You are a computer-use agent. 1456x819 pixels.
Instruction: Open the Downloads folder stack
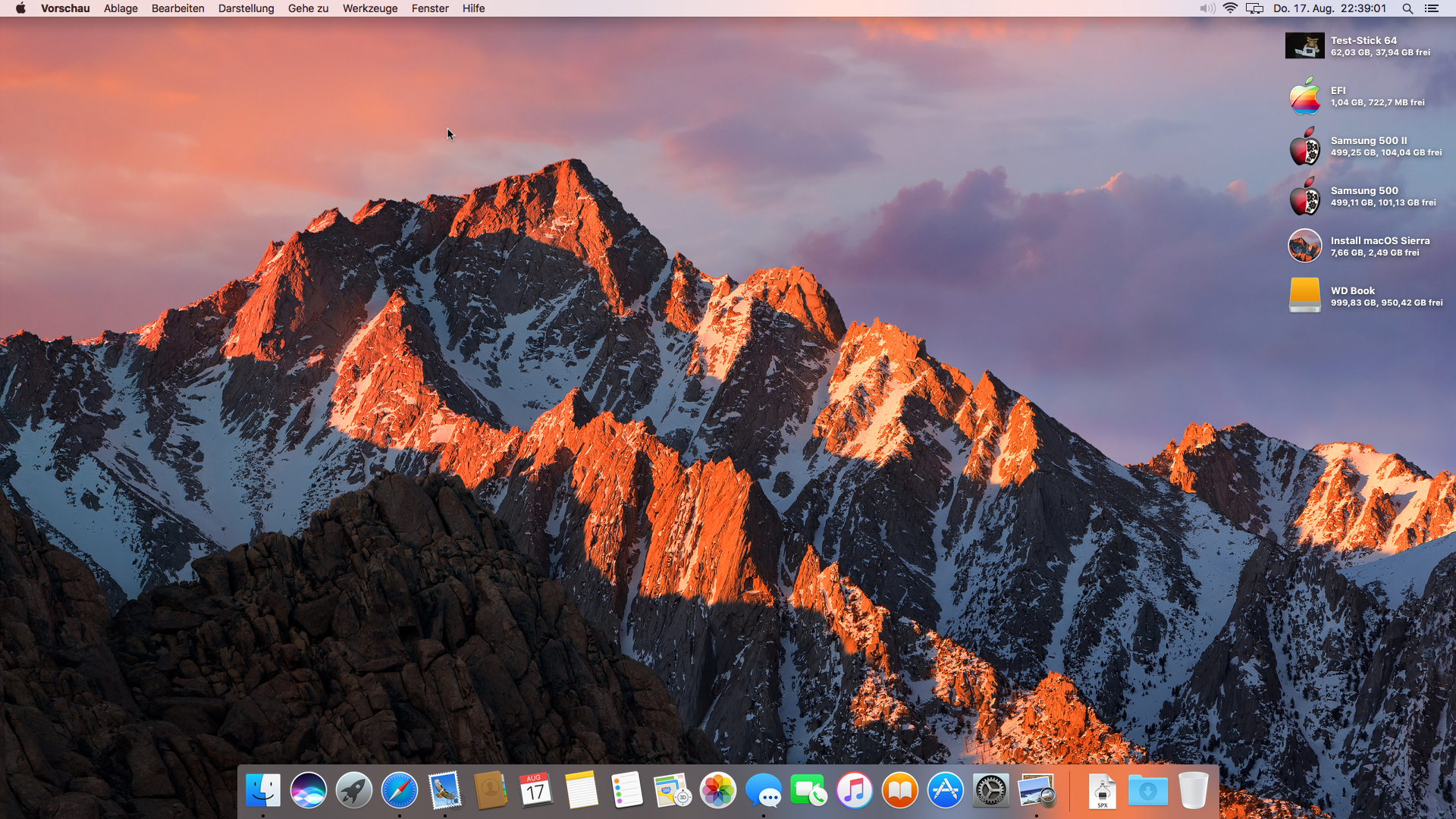1147,791
